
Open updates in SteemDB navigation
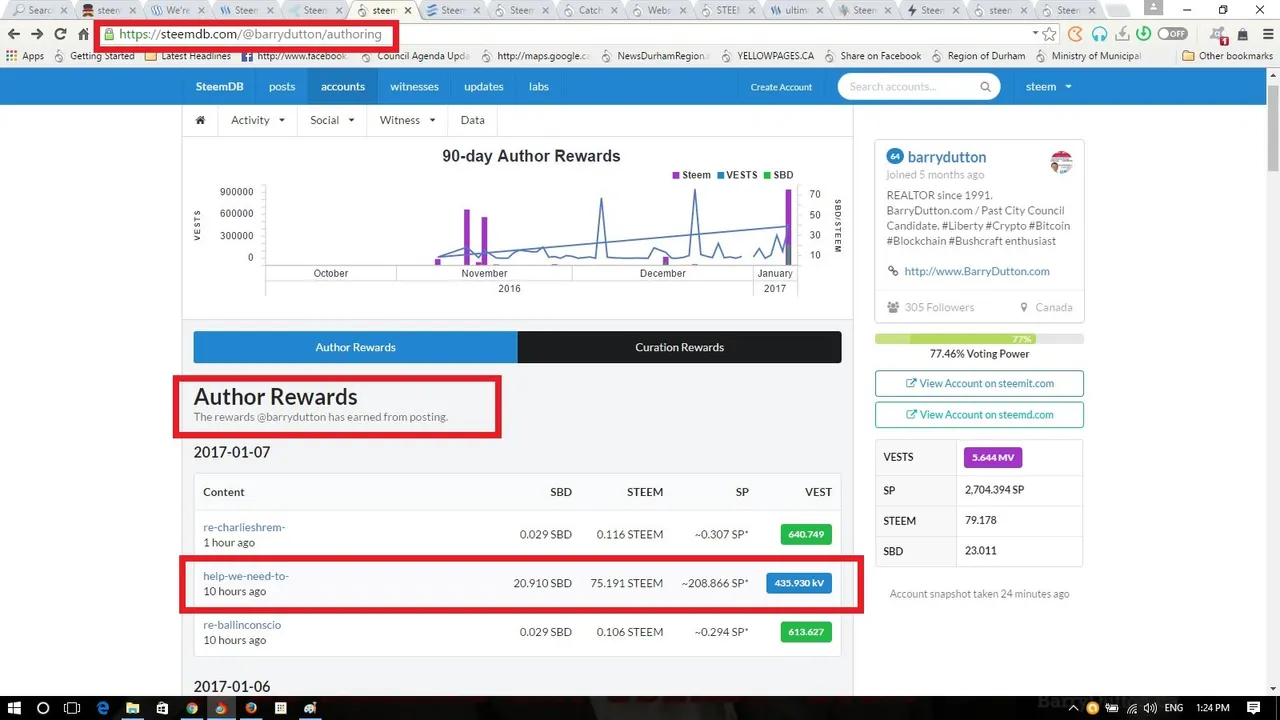[484, 87]
